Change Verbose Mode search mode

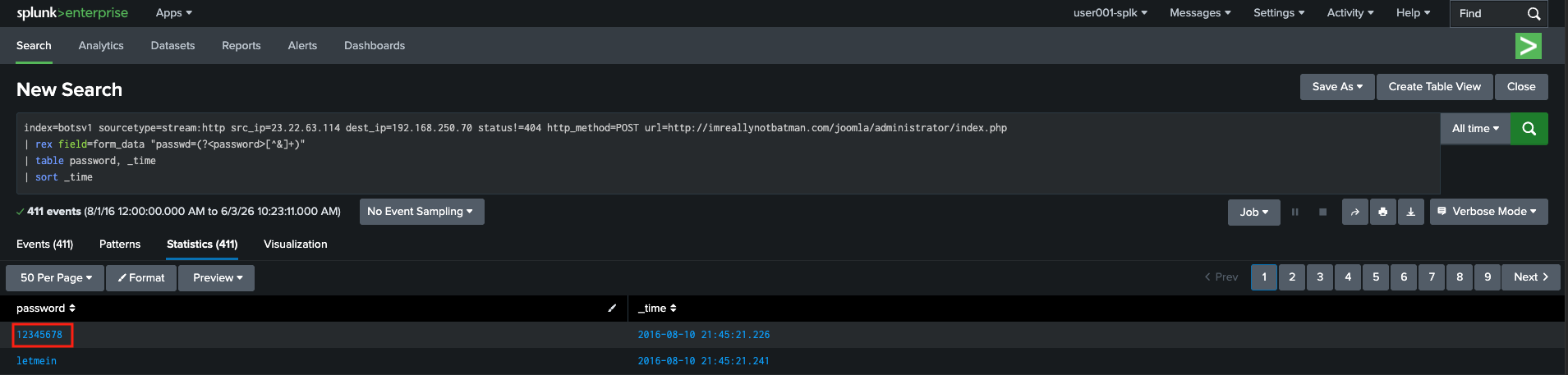pos(1488,212)
